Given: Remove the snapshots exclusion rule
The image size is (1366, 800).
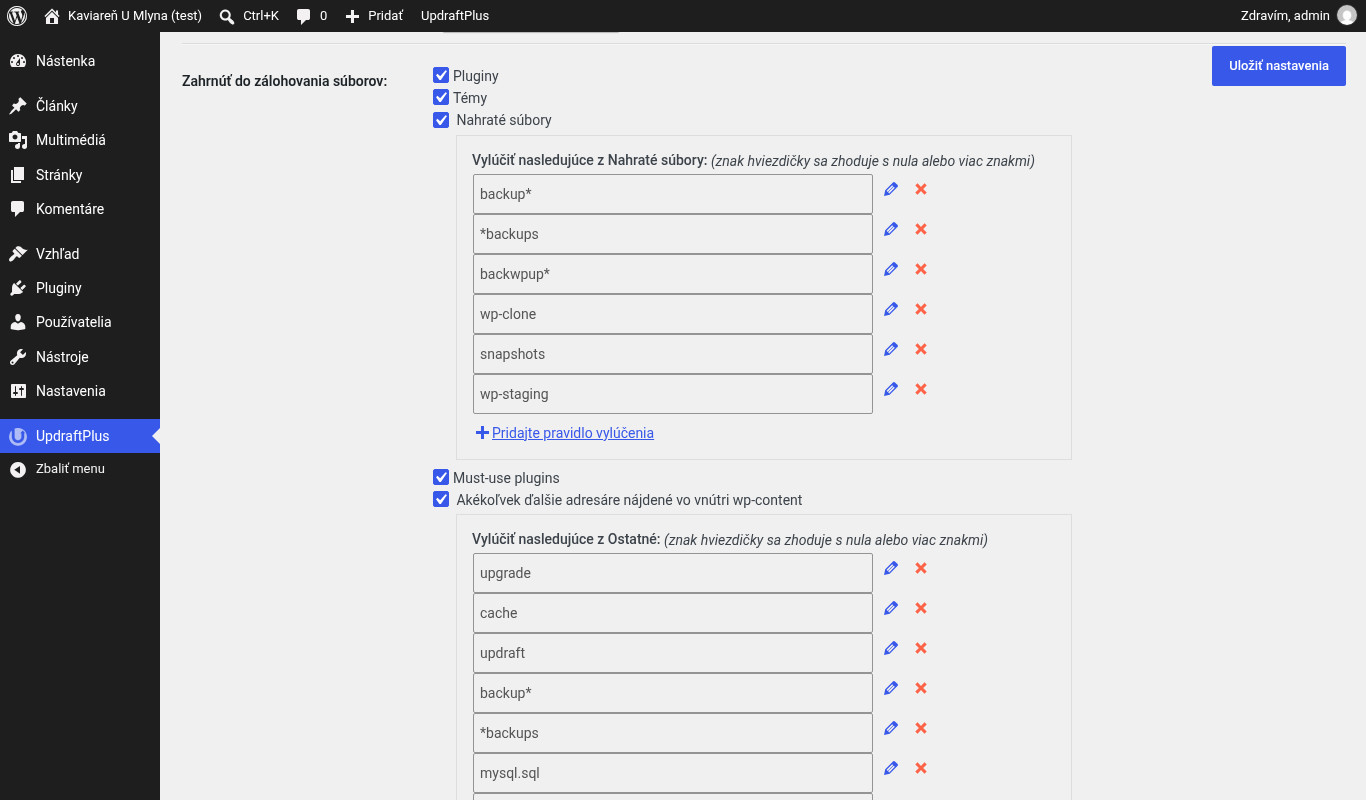Looking at the screenshot, I should [x=921, y=349].
